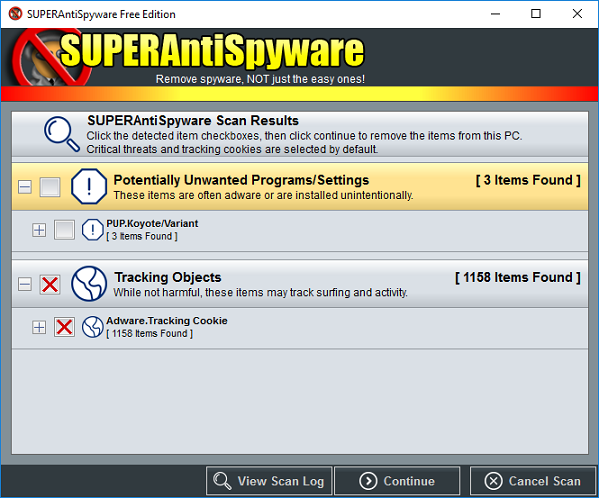Click the Tracking Objects globe icon

tap(89, 284)
